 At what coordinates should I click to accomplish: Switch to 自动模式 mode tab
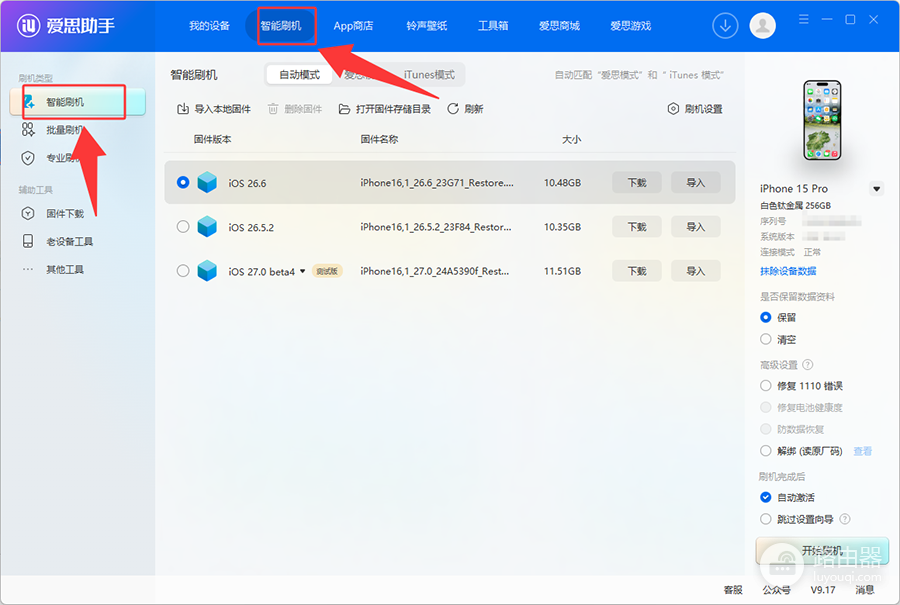click(299, 75)
